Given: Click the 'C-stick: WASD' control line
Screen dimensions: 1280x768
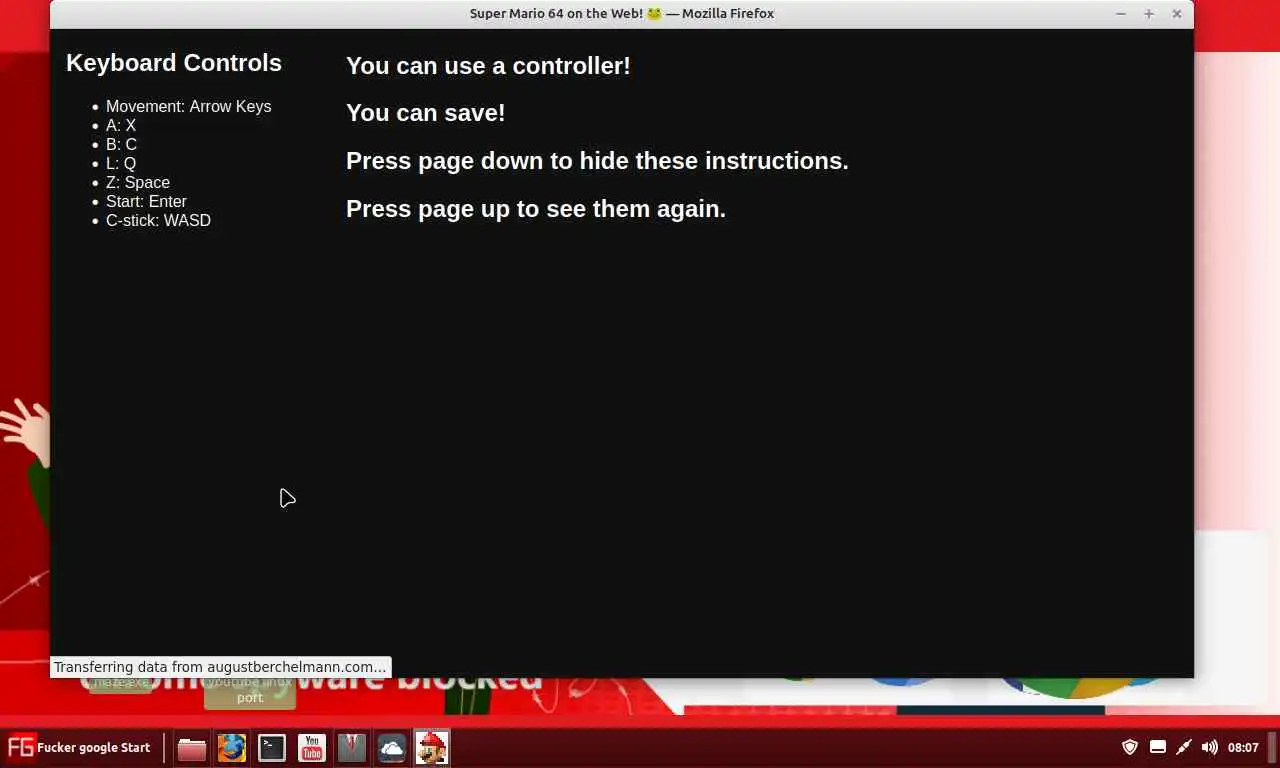Looking at the screenshot, I should point(158,220).
